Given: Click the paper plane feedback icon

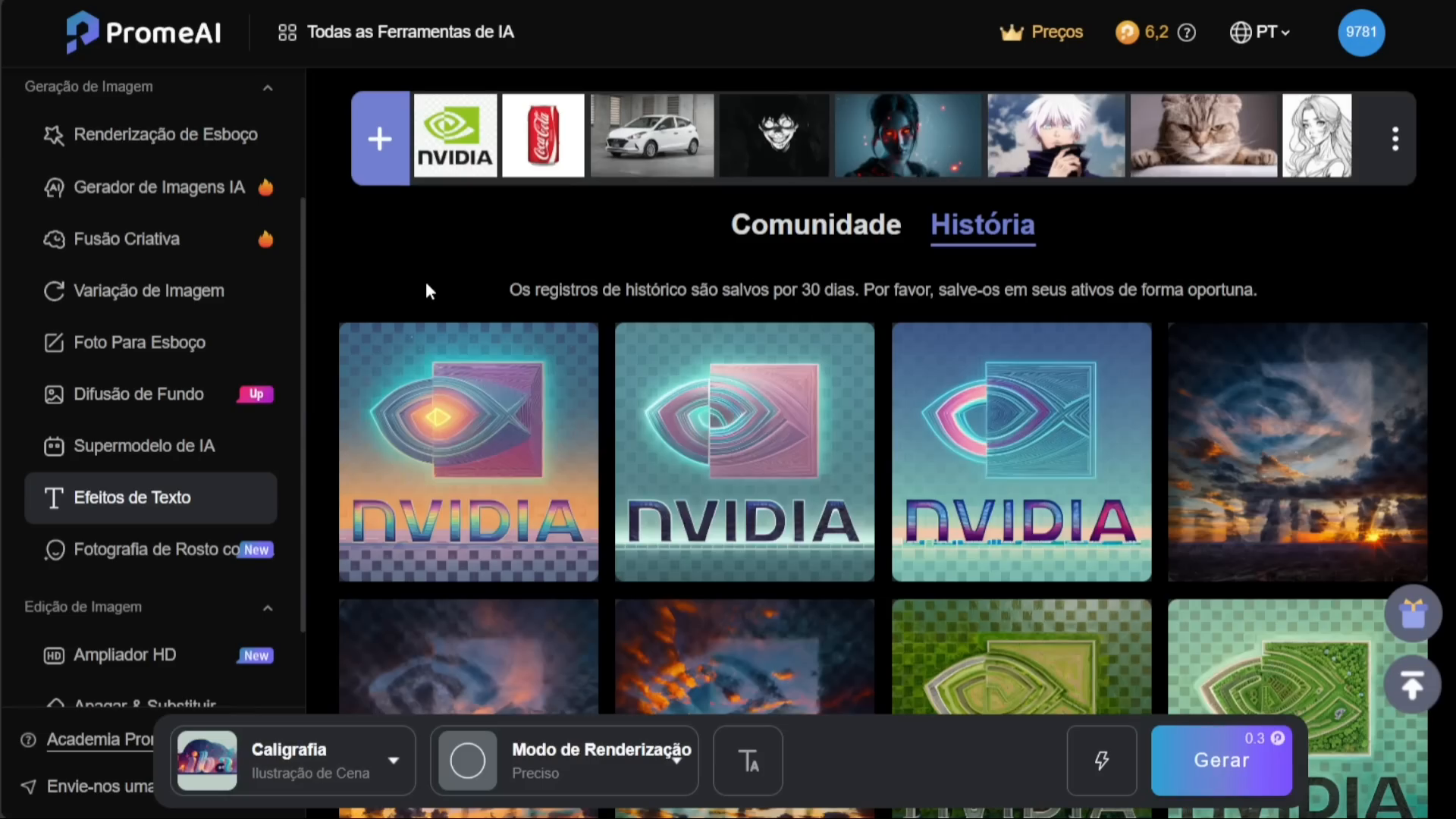Looking at the screenshot, I should coord(29,786).
